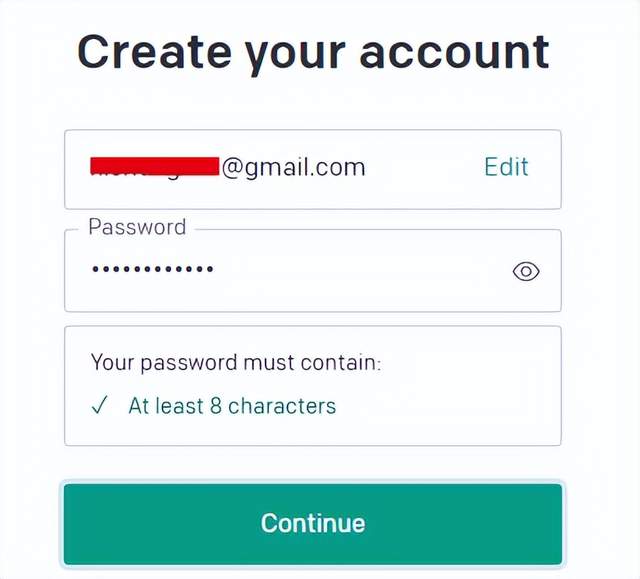Click the "At least 8 characters" requirement

232,406
